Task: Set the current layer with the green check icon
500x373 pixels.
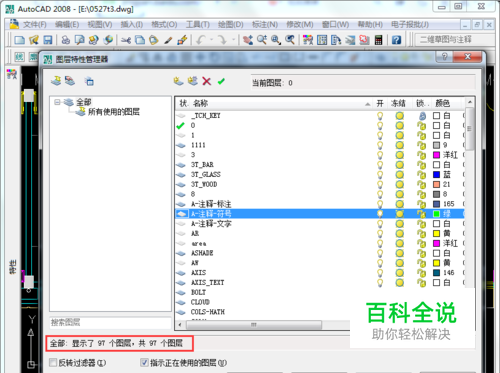Action: pyautogui.click(x=221, y=81)
